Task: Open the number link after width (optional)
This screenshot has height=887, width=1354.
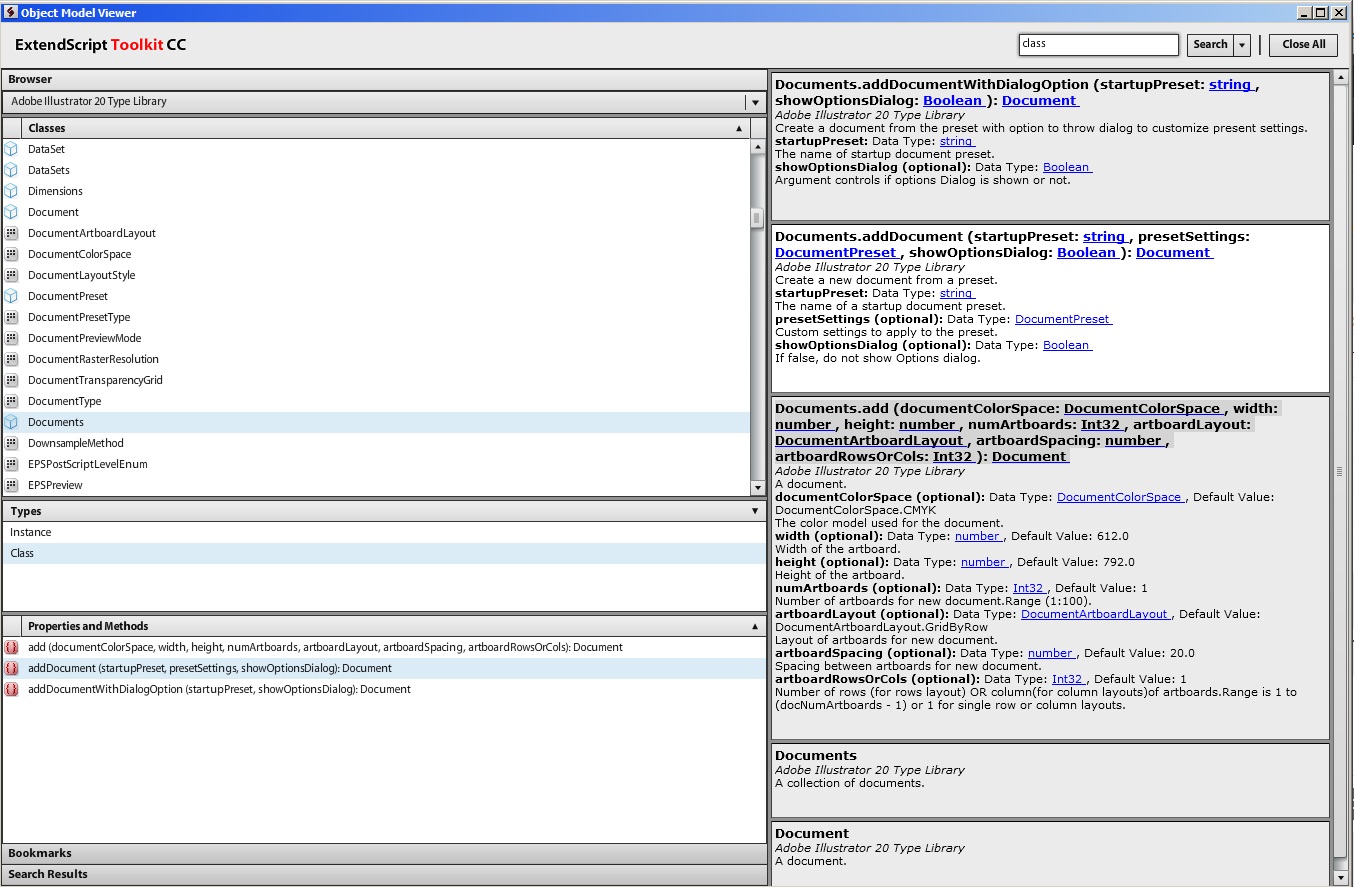Action: click(978, 536)
